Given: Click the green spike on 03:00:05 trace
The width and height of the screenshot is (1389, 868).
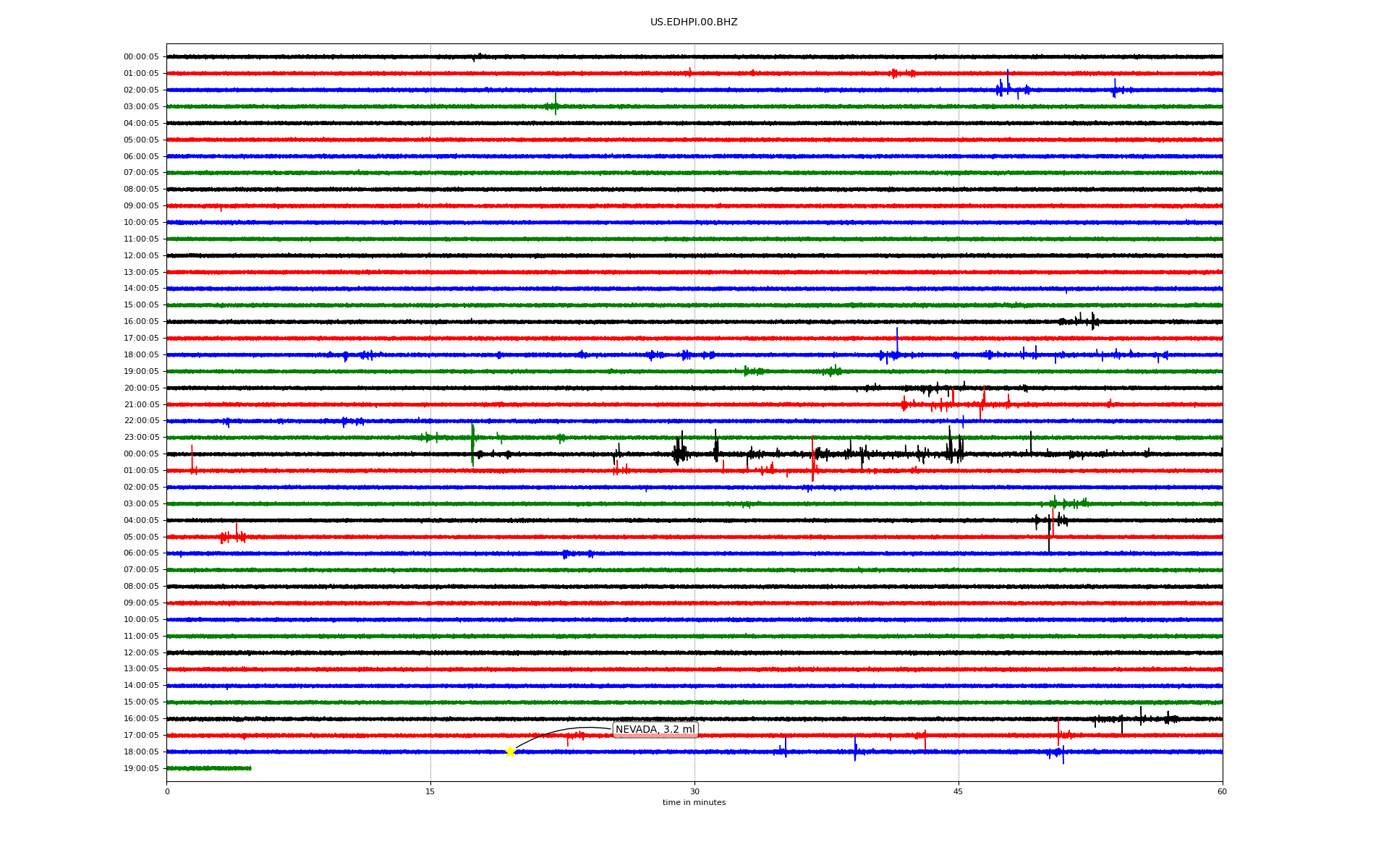Looking at the screenshot, I should (x=556, y=103).
